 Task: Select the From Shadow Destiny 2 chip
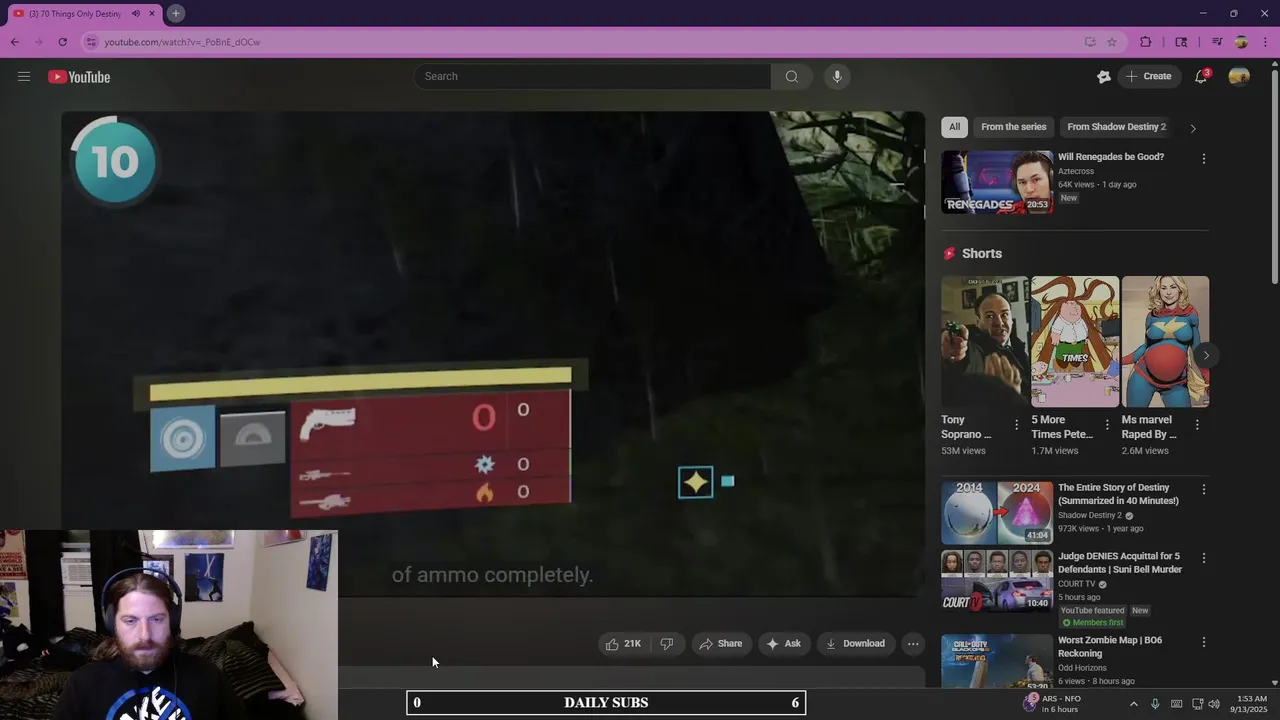1116,127
